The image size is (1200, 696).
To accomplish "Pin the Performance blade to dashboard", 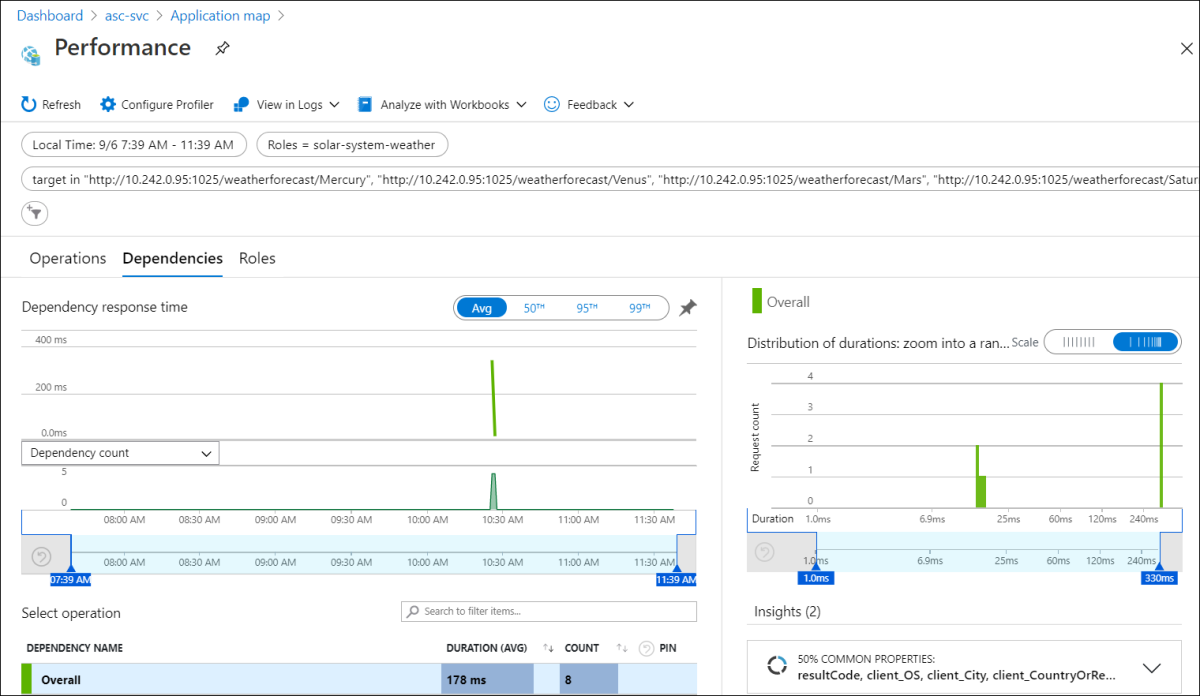I will point(222,48).
